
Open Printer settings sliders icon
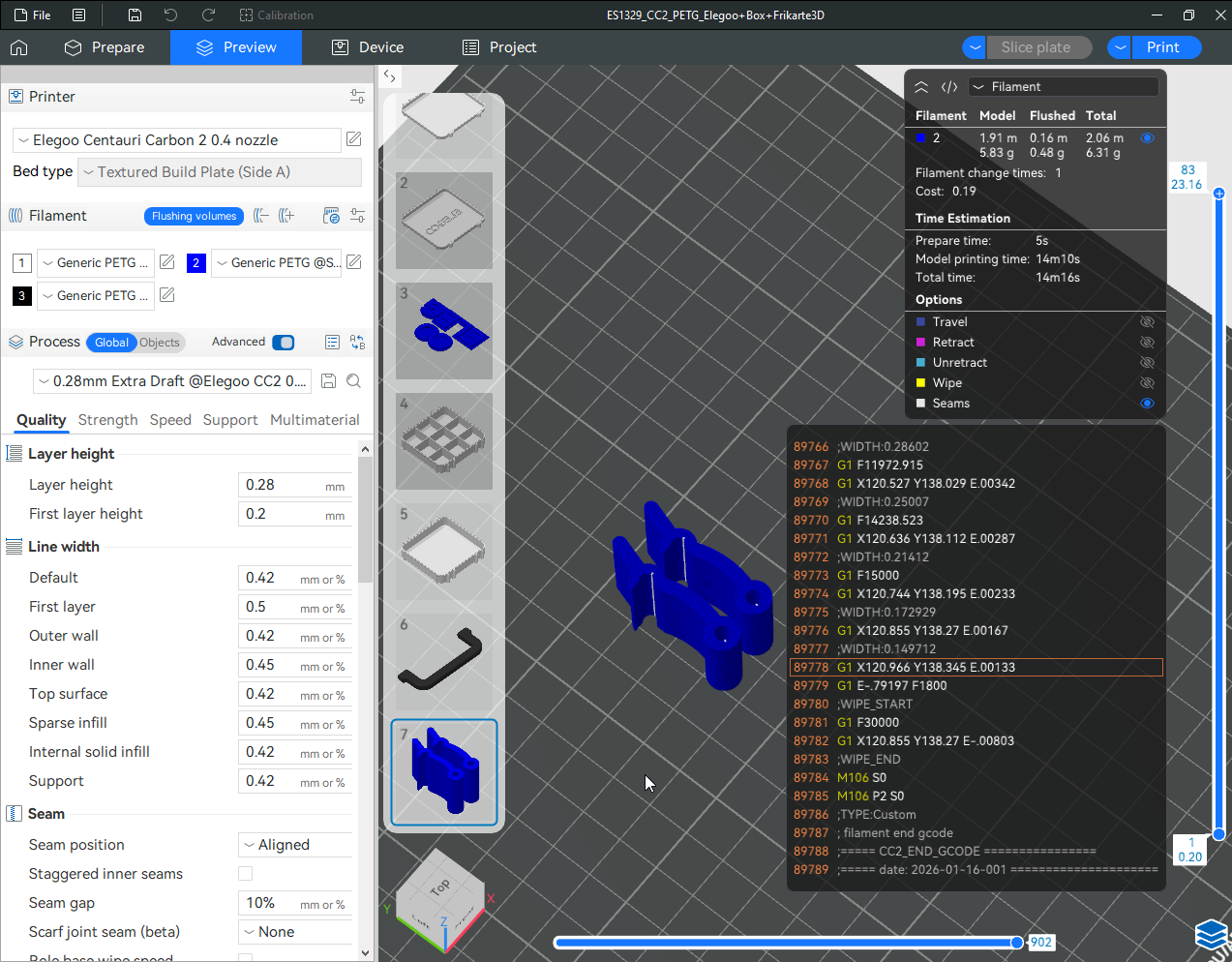[x=357, y=97]
